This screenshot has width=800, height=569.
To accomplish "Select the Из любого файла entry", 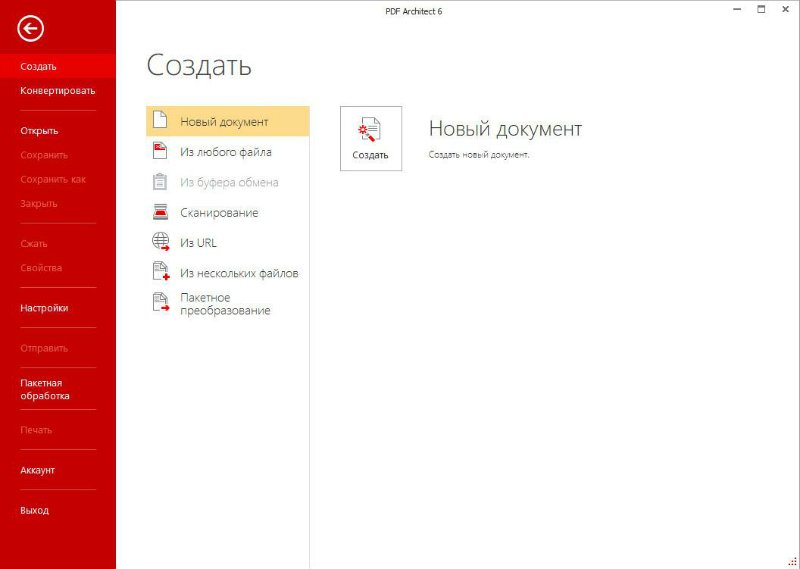I will coord(228,152).
